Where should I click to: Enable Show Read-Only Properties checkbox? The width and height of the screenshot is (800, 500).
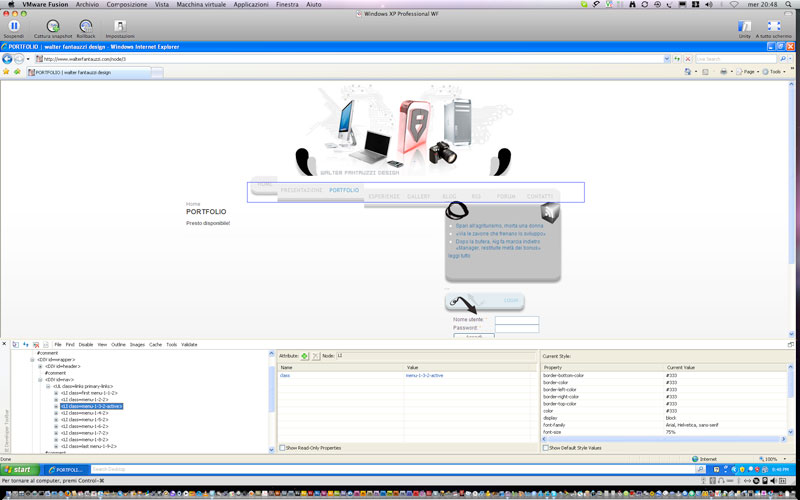(x=282, y=448)
